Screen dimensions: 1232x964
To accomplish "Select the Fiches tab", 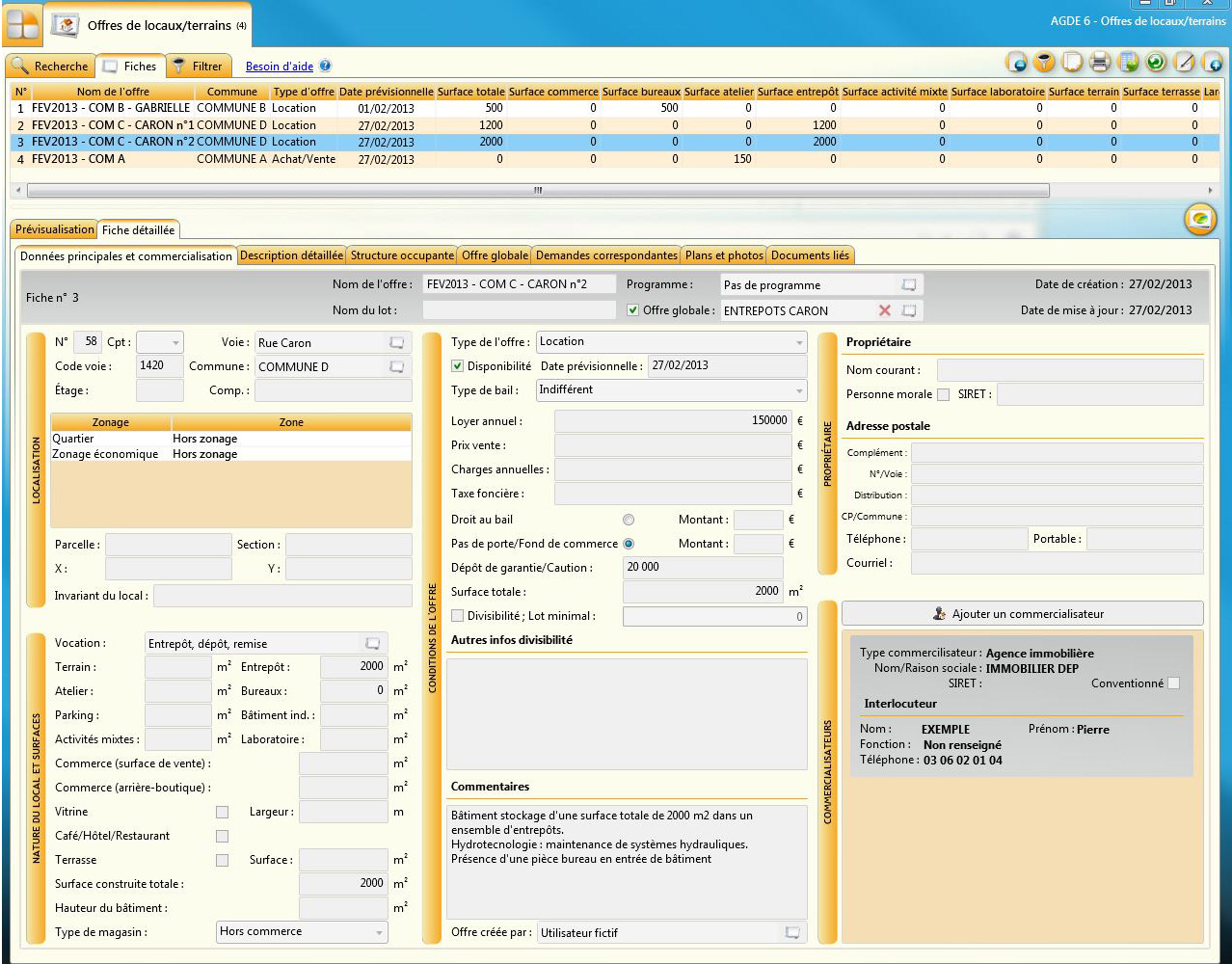I will tap(130, 66).
